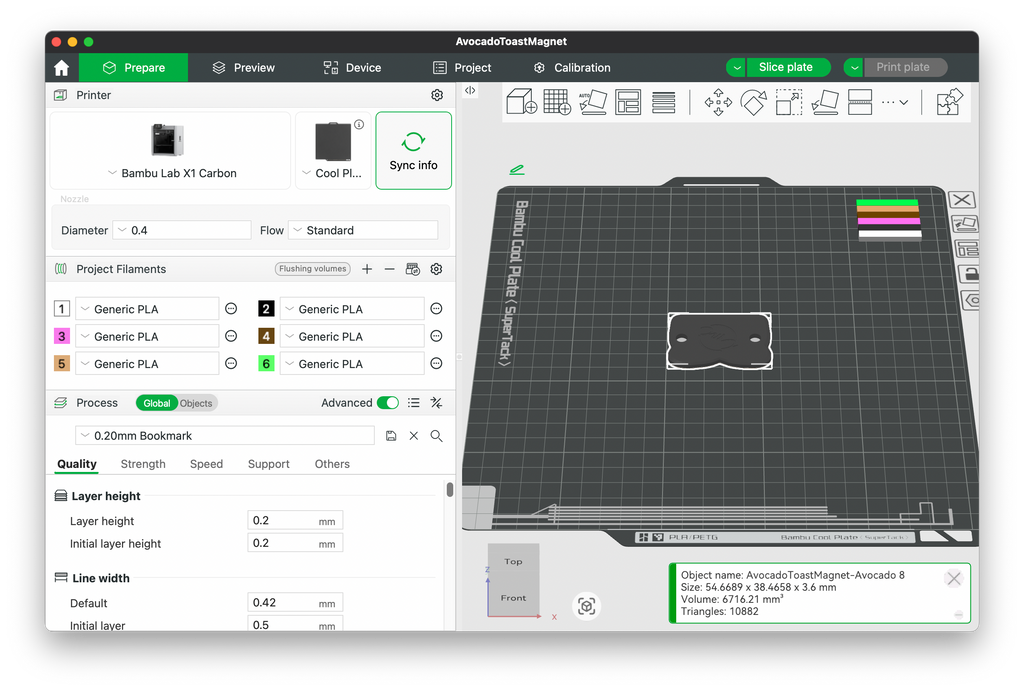This screenshot has height=691, width=1024.
Task: Save the 0.20mm Bookmark preset
Action: [x=391, y=436]
